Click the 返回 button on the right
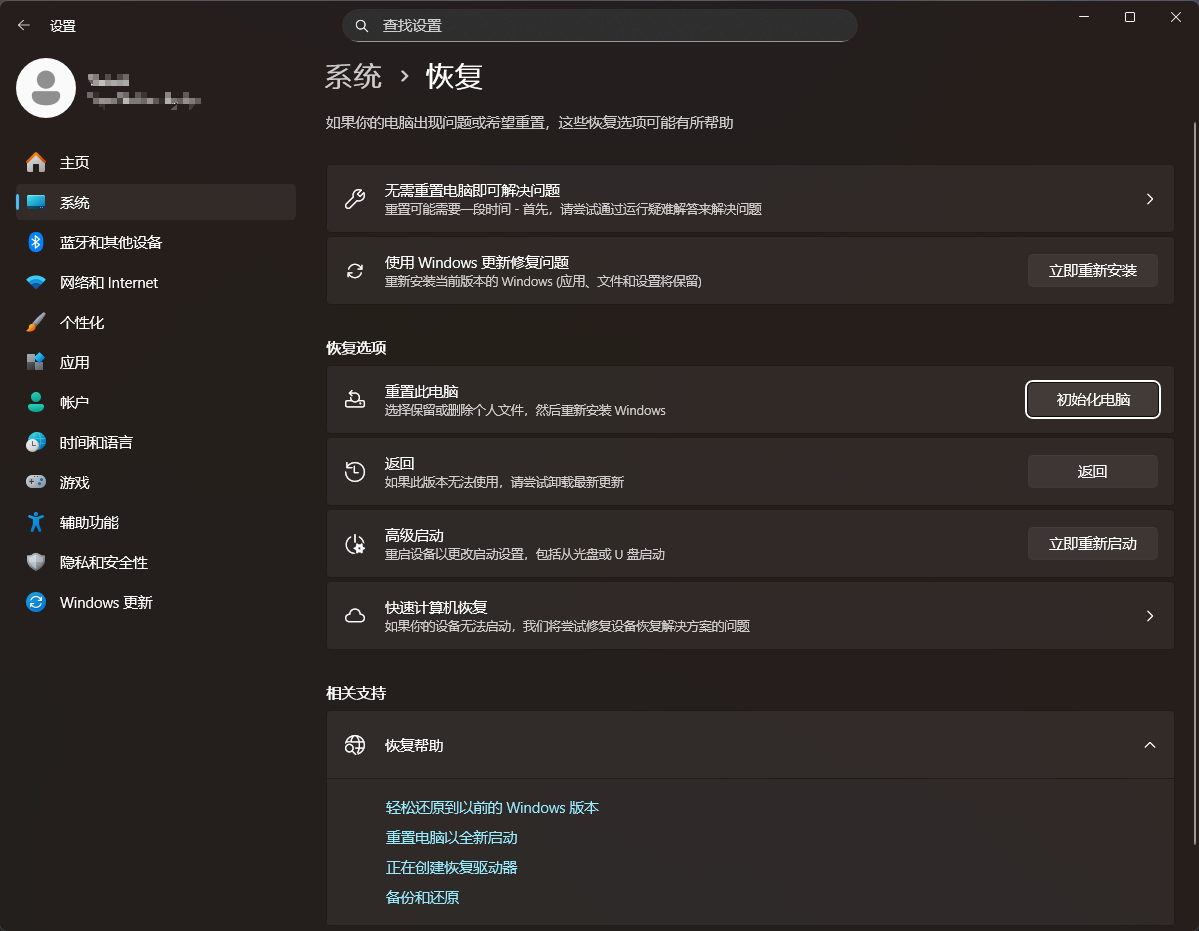The height and width of the screenshot is (931, 1199). [x=1092, y=472]
